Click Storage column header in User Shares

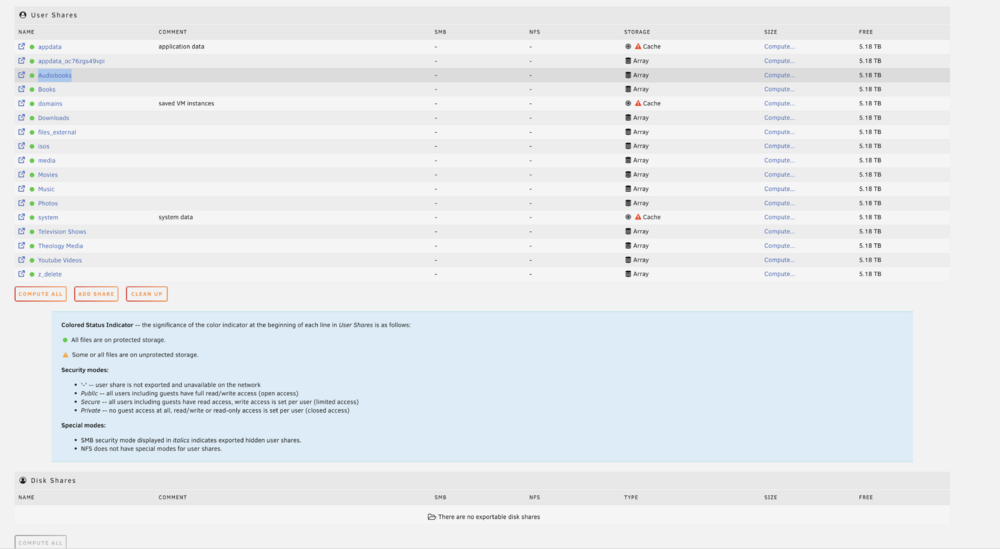point(636,32)
